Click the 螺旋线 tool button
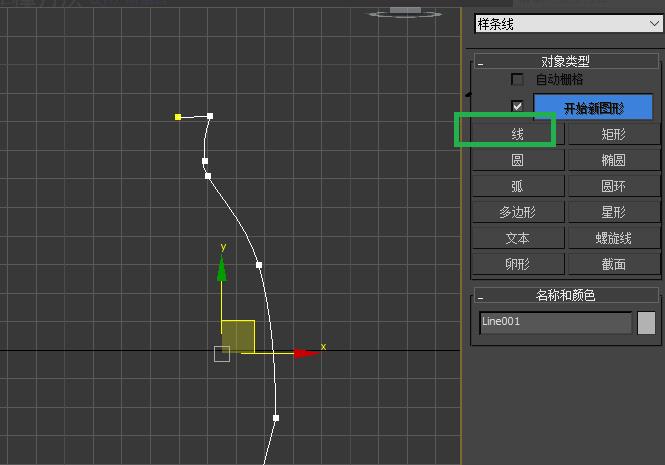The height and width of the screenshot is (465, 665). tap(614, 238)
